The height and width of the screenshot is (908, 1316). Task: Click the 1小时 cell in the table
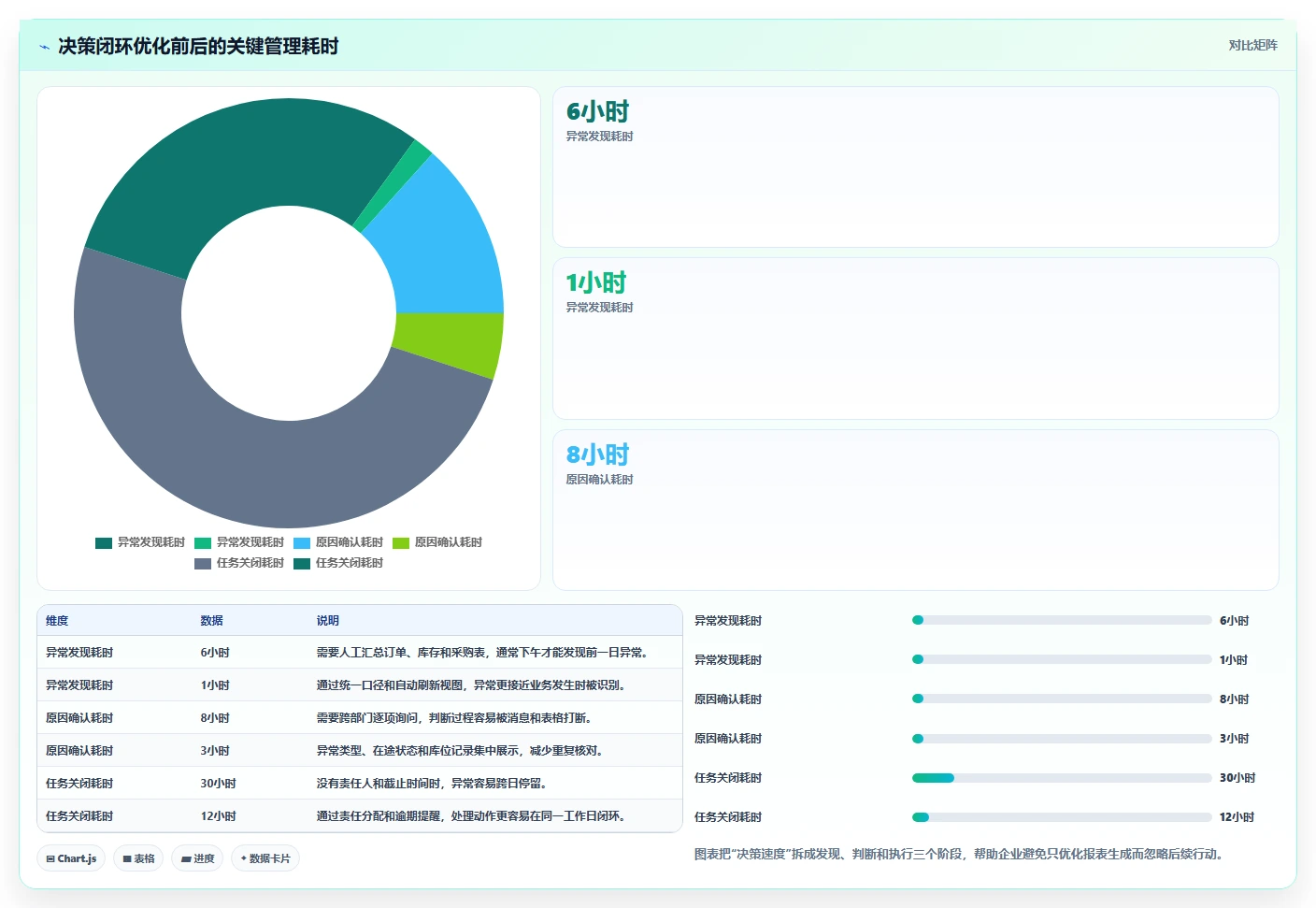tap(215, 685)
